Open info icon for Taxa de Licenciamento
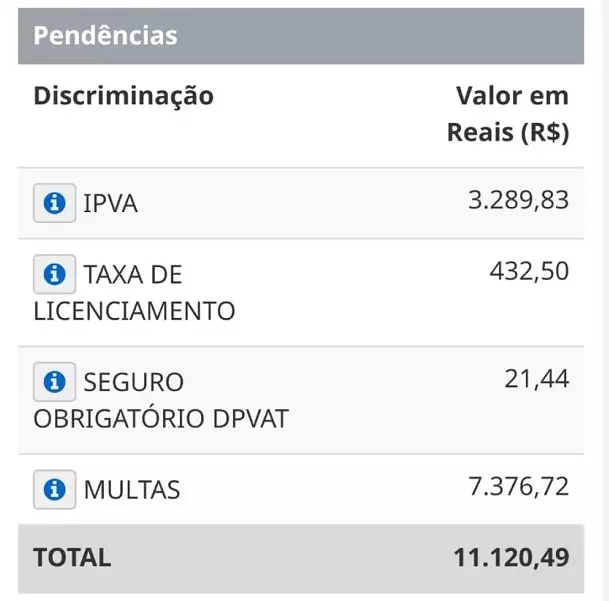This screenshot has width=609, height=601. point(54,274)
